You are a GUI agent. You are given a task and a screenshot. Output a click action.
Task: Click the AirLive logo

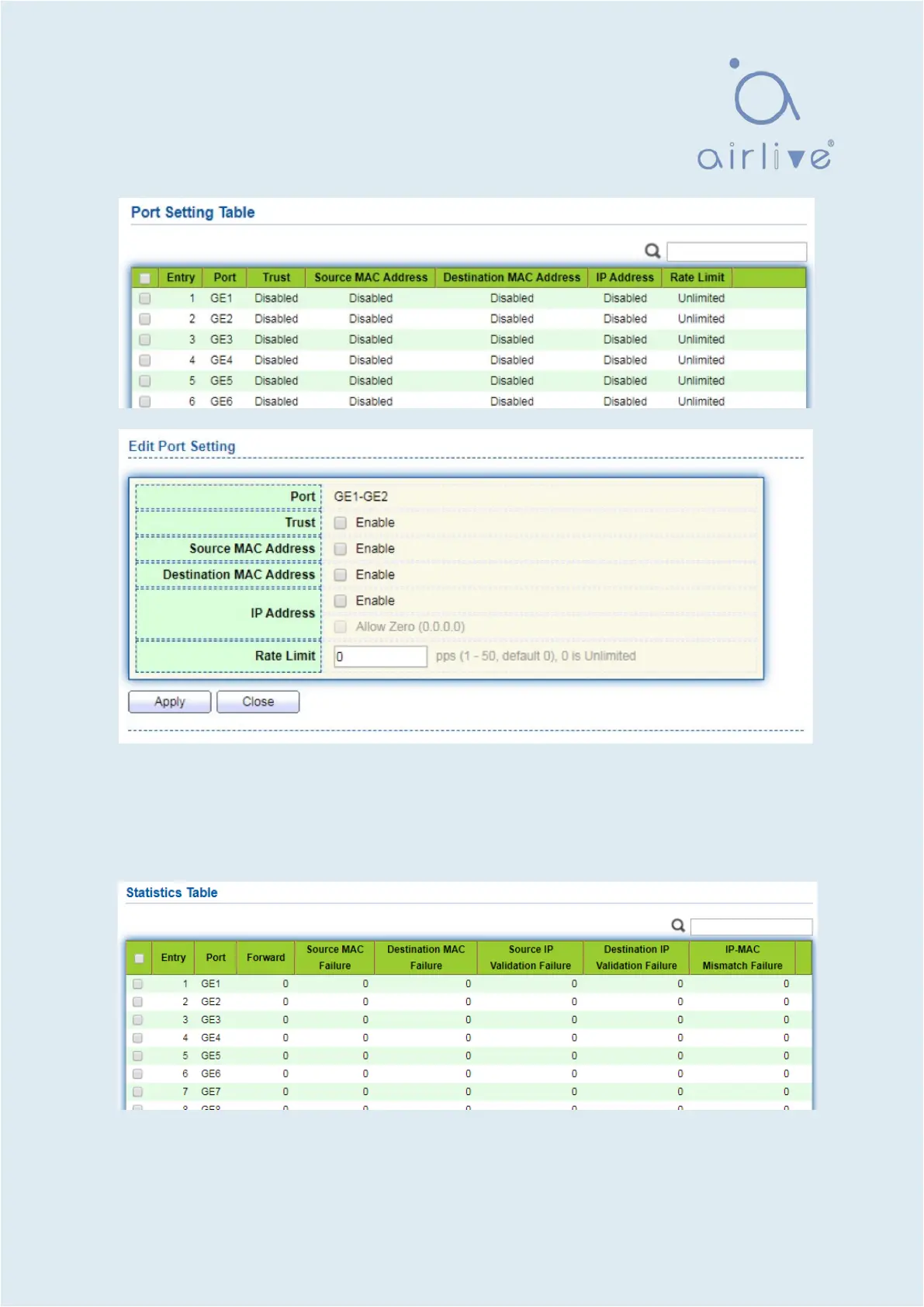[x=765, y=115]
